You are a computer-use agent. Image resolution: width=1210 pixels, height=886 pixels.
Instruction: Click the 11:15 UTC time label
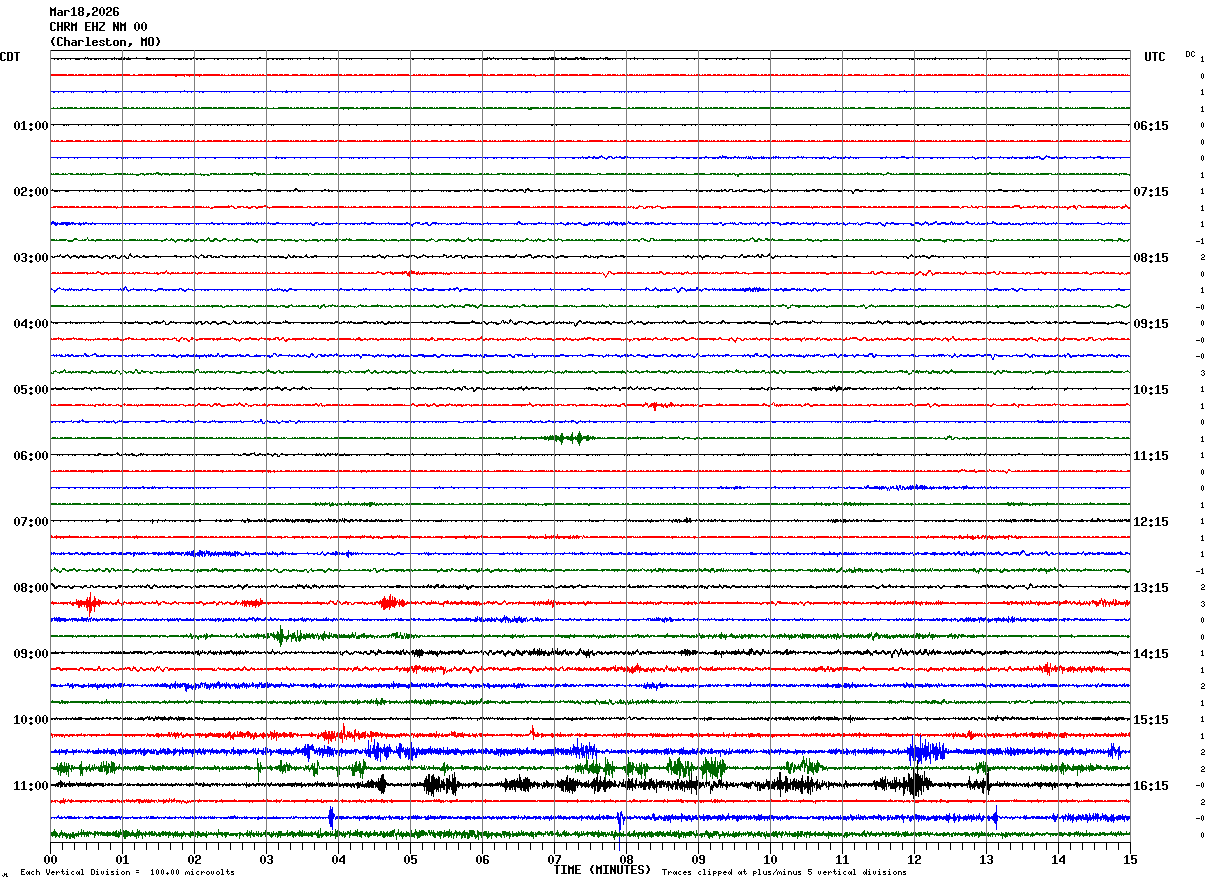click(1151, 456)
